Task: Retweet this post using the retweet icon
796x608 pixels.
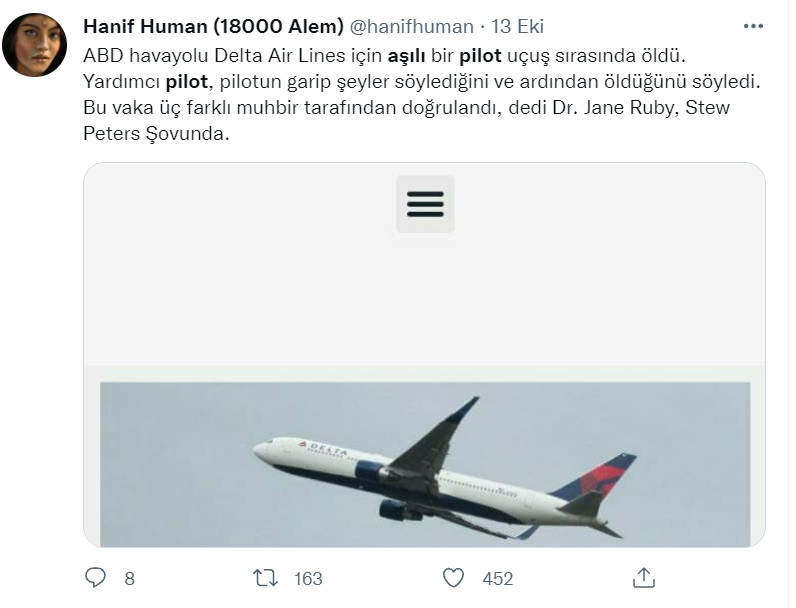Action: pos(265,578)
